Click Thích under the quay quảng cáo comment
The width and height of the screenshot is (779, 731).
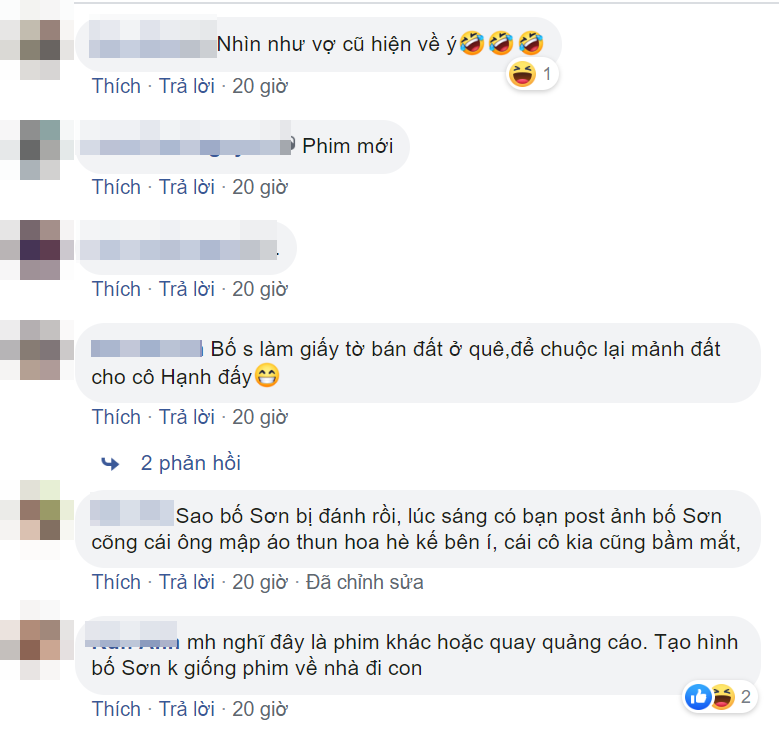coord(116,709)
